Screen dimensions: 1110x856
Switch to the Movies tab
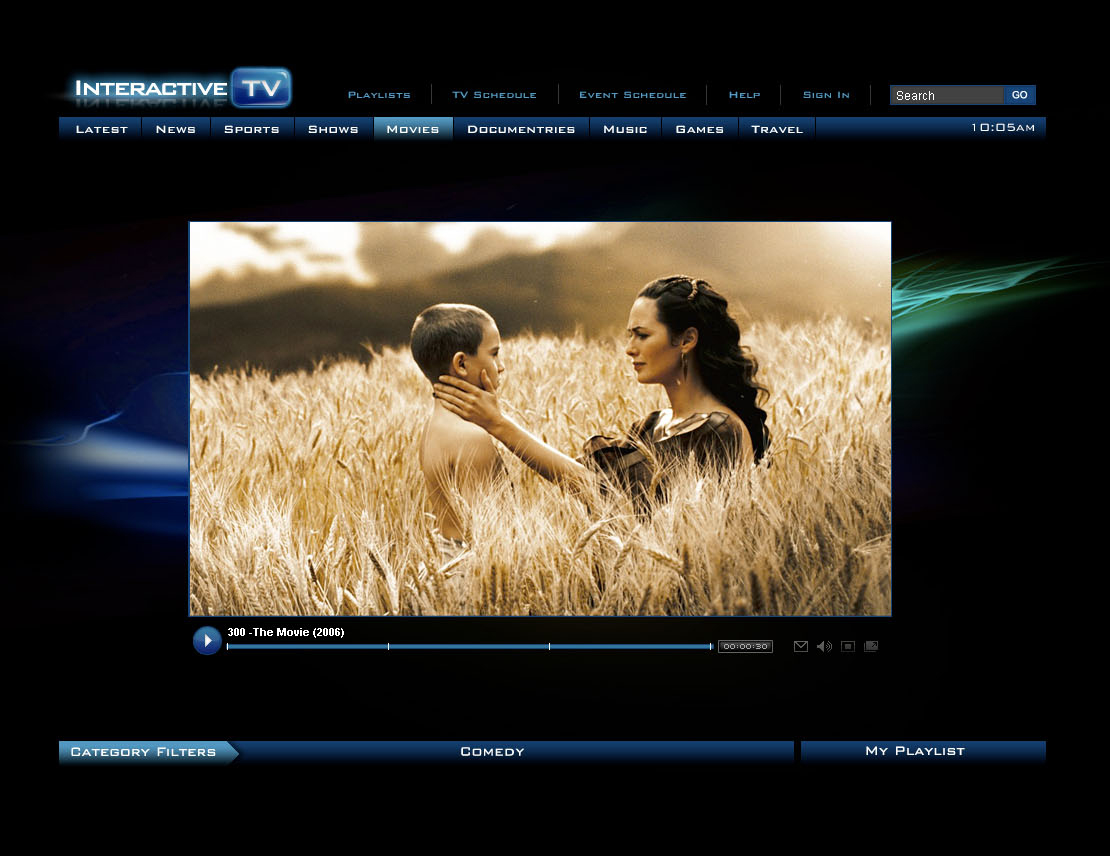tap(413, 129)
